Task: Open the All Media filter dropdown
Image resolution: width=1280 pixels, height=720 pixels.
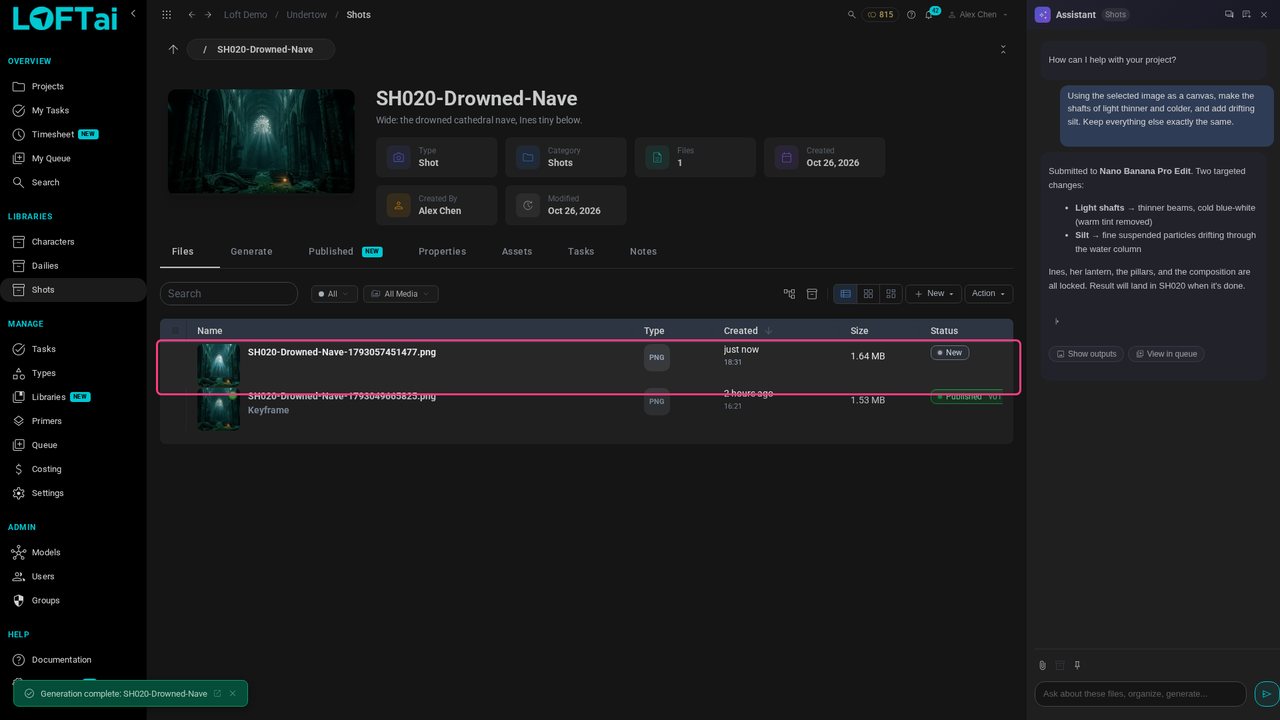Action: click(400, 294)
